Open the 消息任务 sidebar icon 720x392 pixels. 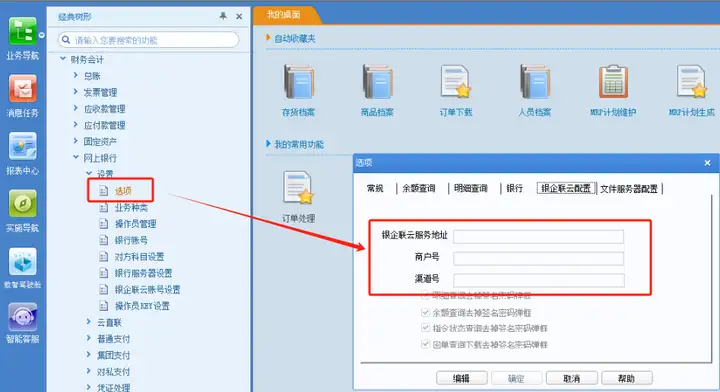tap(22, 89)
